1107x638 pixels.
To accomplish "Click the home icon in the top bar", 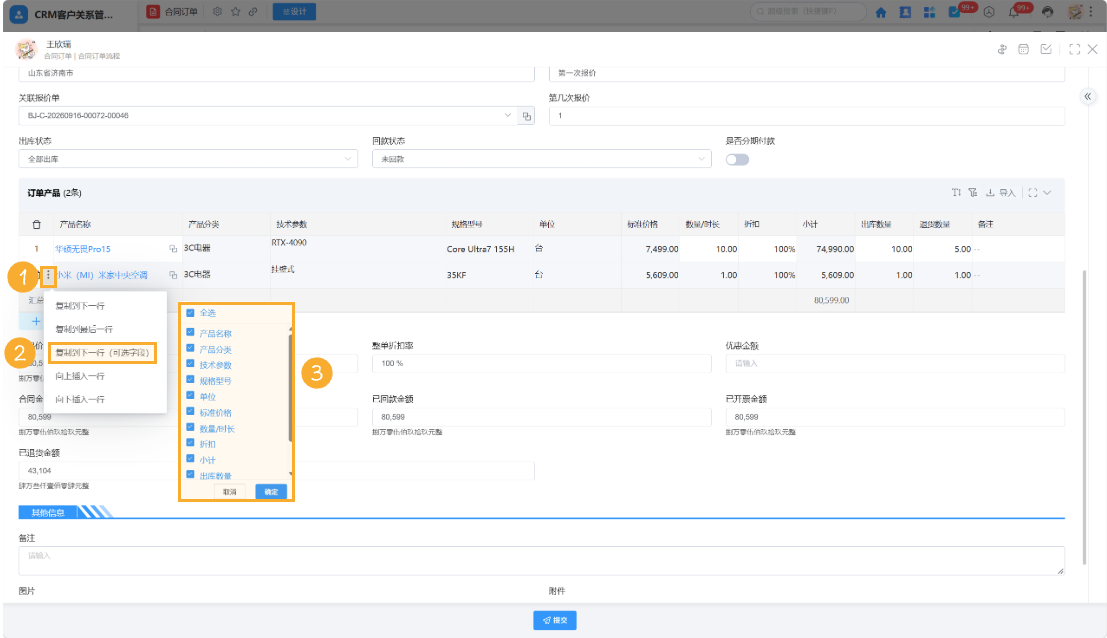I will (881, 12).
